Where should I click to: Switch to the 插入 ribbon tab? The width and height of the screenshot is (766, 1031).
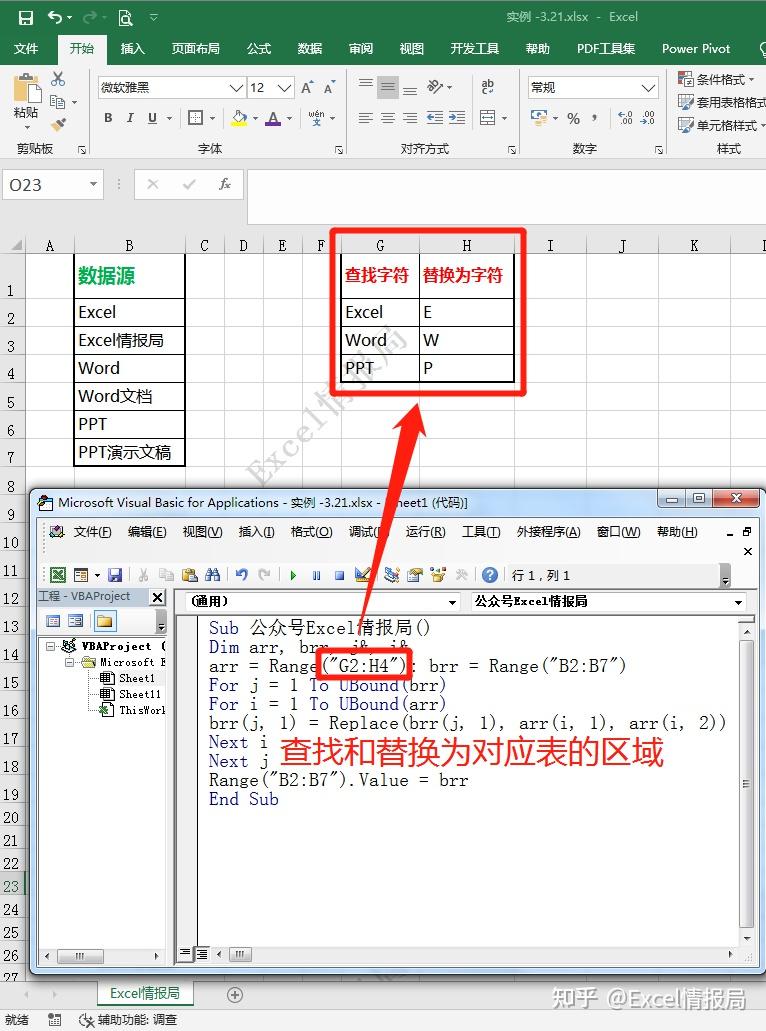tap(132, 49)
